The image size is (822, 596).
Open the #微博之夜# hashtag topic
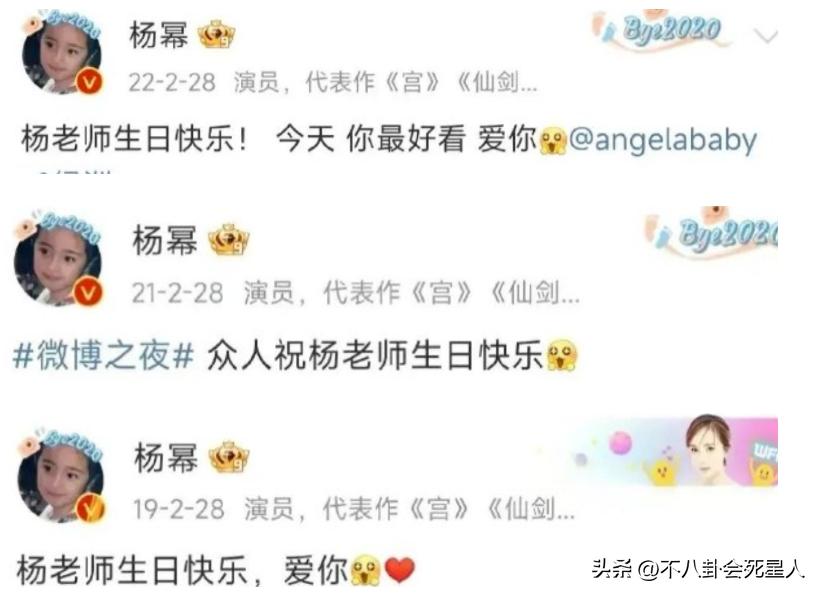coord(103,355)
